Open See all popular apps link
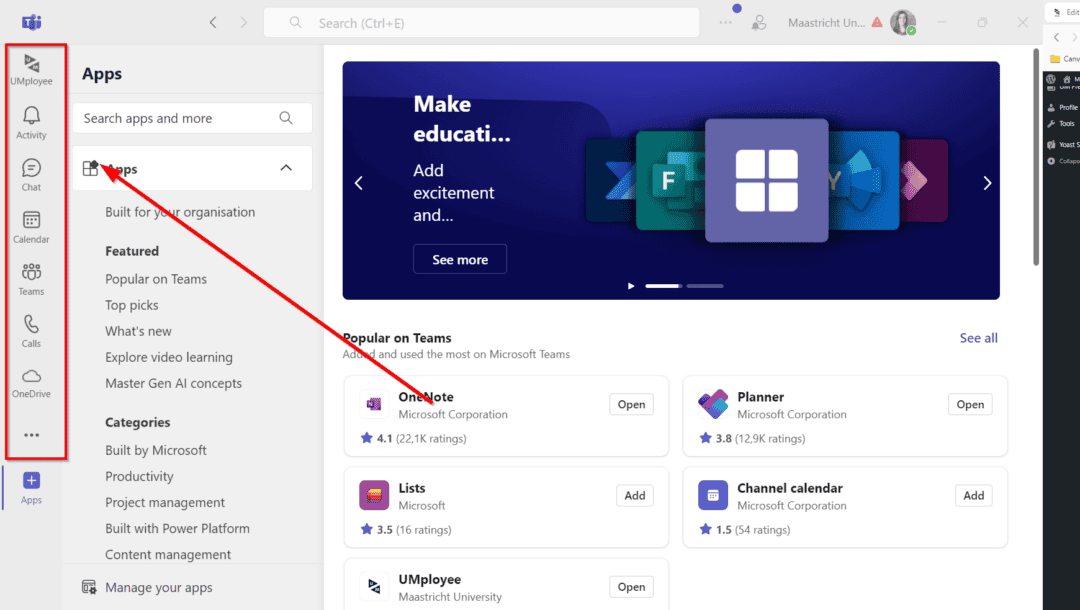Image resolution: width=1080 pixels, height=610 pixels. tap(978, 338)
